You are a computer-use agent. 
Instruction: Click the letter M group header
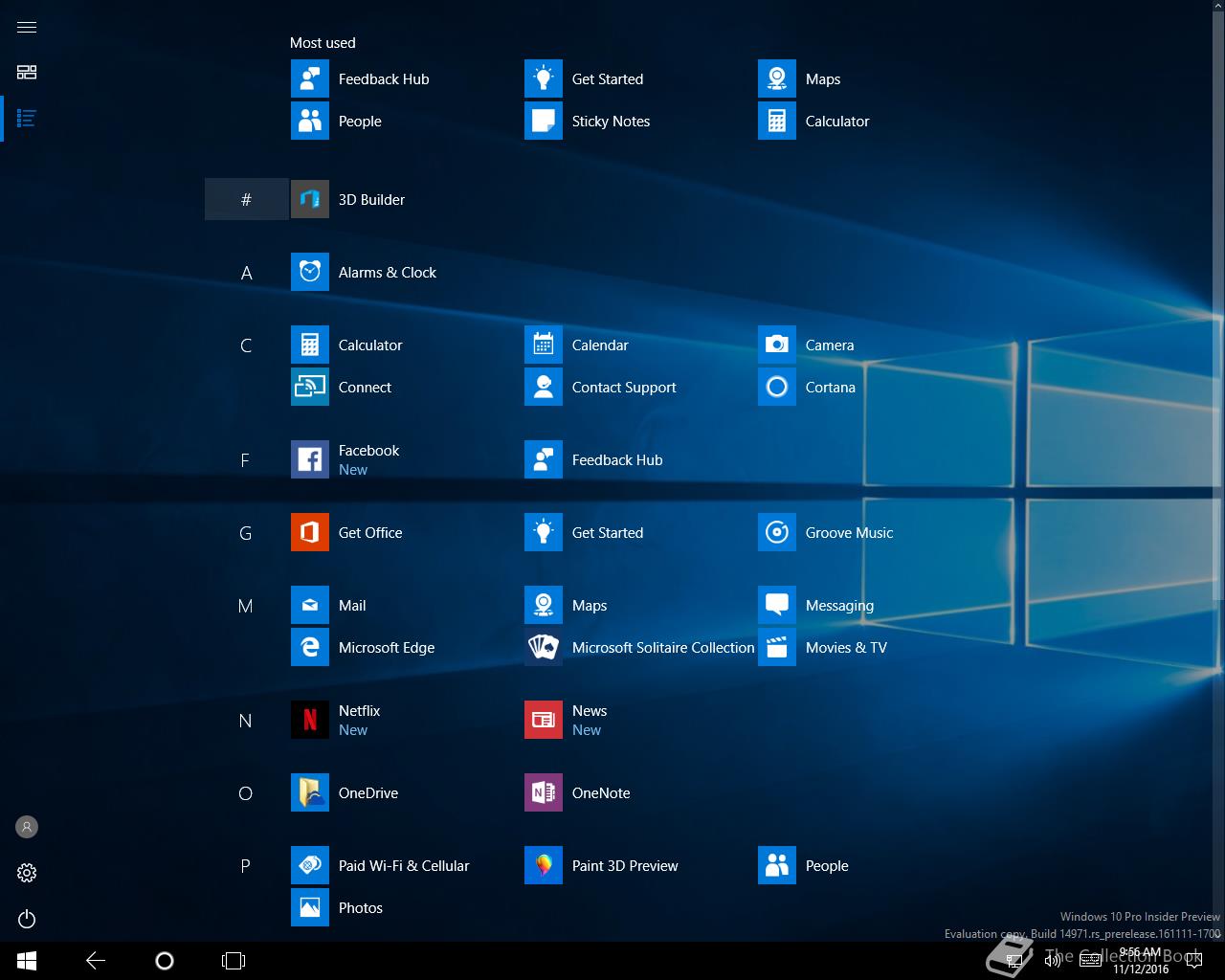(246, 606)
